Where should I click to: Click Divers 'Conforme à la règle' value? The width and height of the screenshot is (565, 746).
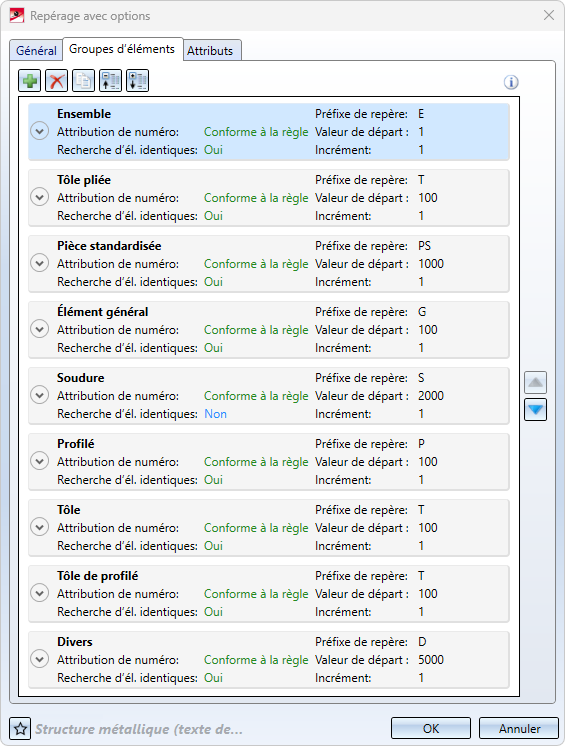coord(256,660)
